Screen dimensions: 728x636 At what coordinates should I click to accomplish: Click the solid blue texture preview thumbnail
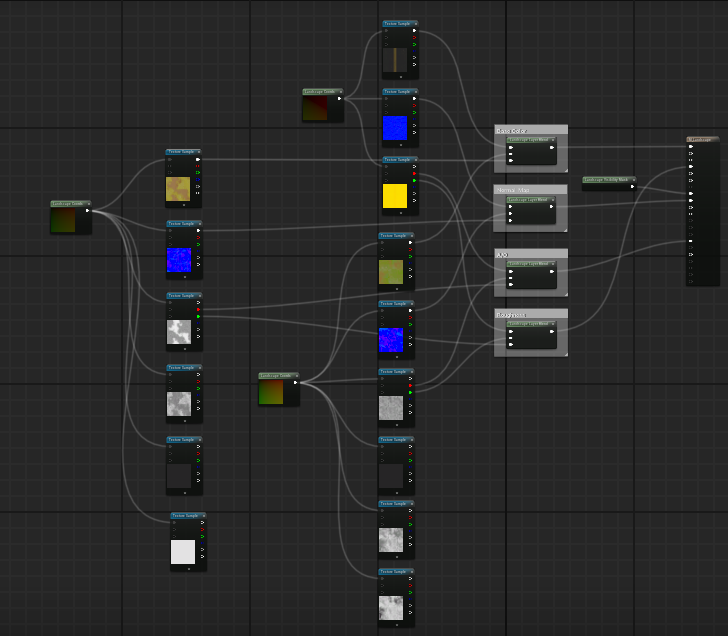(395, 128)
